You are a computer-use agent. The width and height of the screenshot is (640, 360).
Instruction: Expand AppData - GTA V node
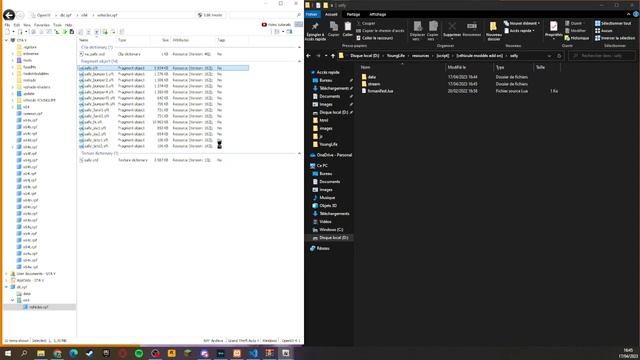pos(7,280)
